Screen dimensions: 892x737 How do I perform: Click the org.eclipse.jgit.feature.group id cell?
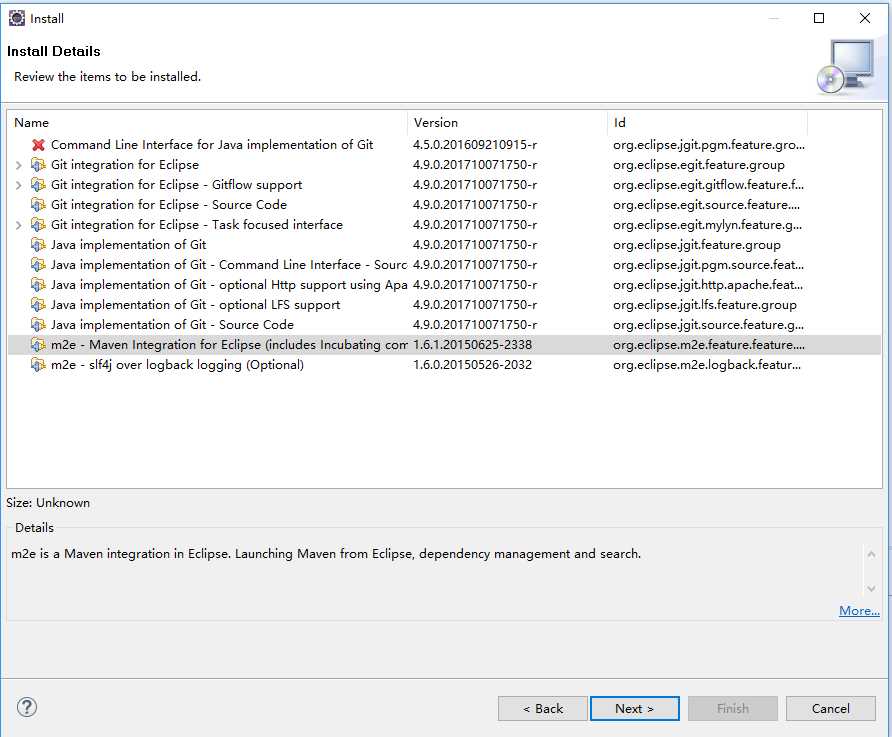tap(697, 245)
